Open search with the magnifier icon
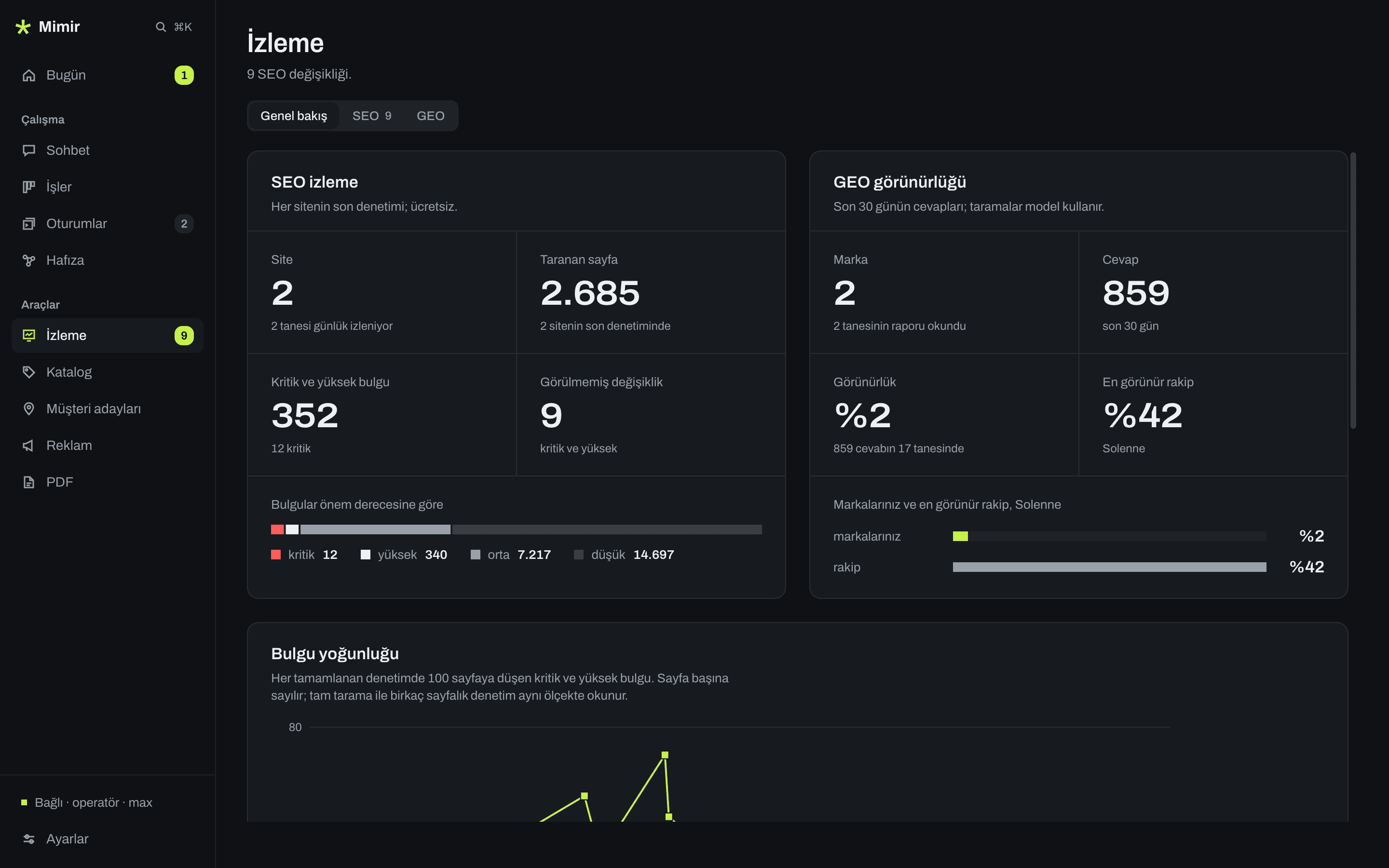This screenshot has height=868, width=1389. pyautogui.click(x=161, y=27)
